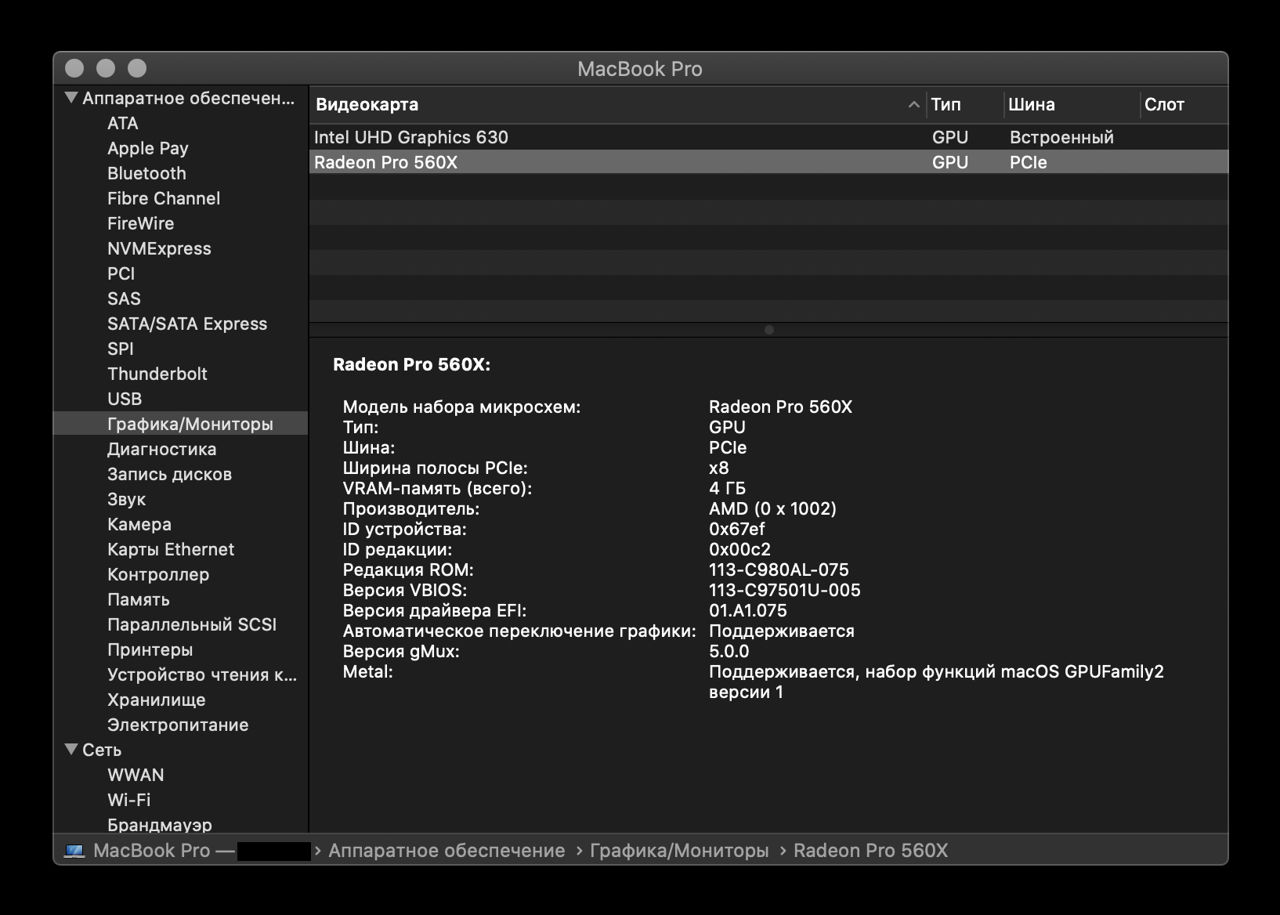This screenshot has width=1280, height=915.
Task: Click the MacBook Pro computer icon in path bar
Action: 75,851
